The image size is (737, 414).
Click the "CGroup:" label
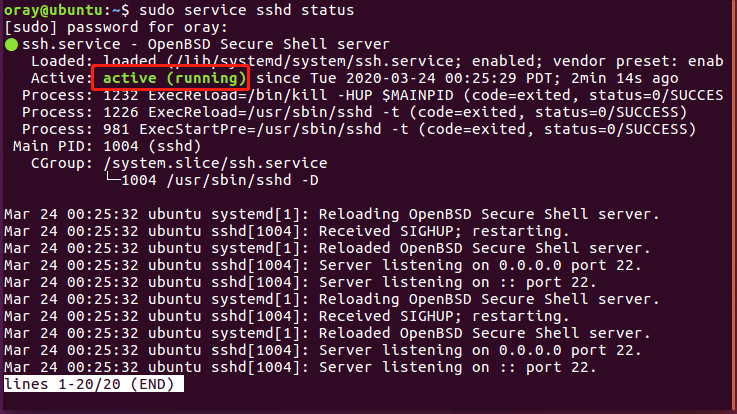click(56, 163)
